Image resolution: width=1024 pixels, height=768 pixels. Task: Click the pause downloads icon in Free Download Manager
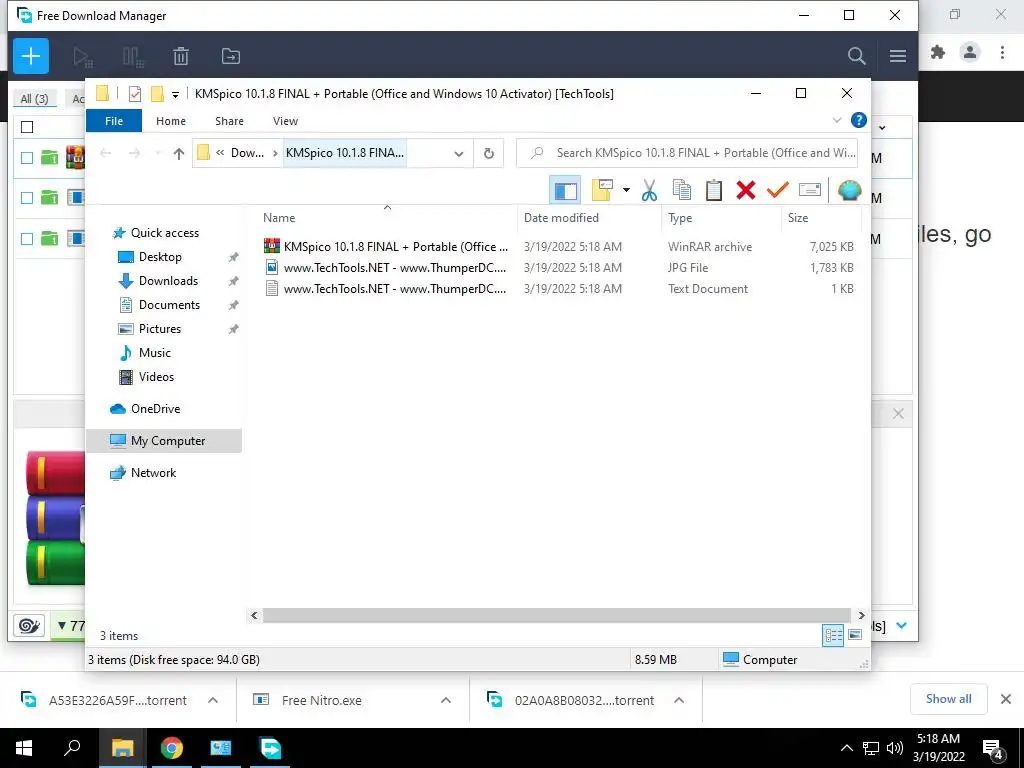click(133, 57)
